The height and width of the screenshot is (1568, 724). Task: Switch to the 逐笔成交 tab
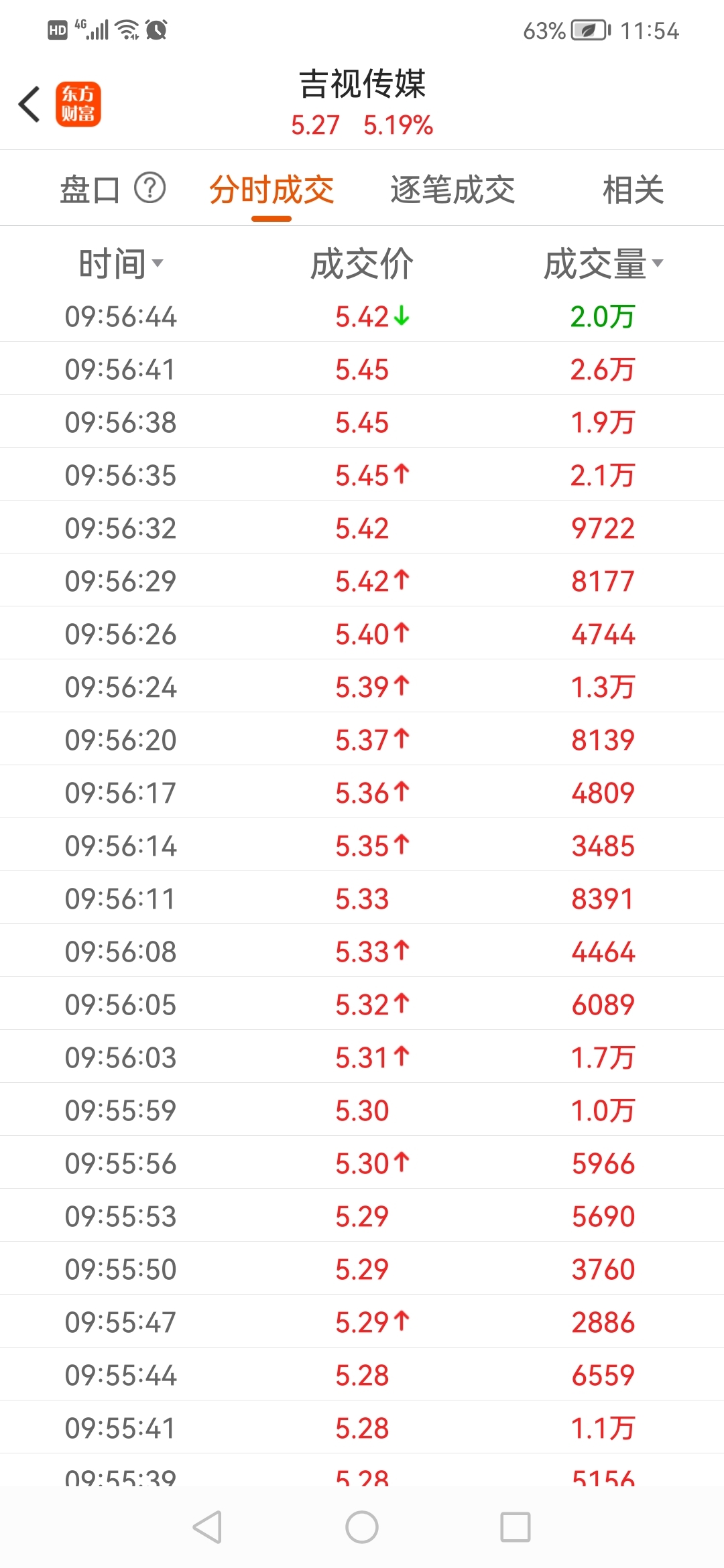point(452,189)
